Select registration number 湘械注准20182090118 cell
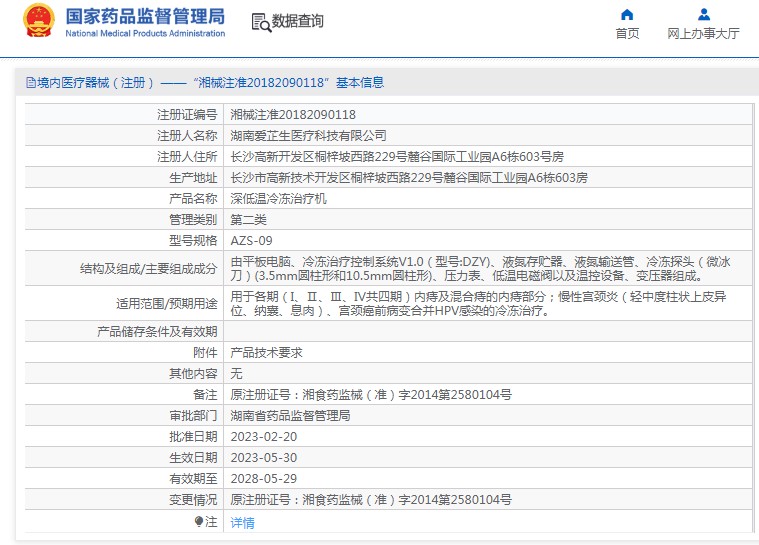The image size is (759, 545). click(x=293, y=115)
